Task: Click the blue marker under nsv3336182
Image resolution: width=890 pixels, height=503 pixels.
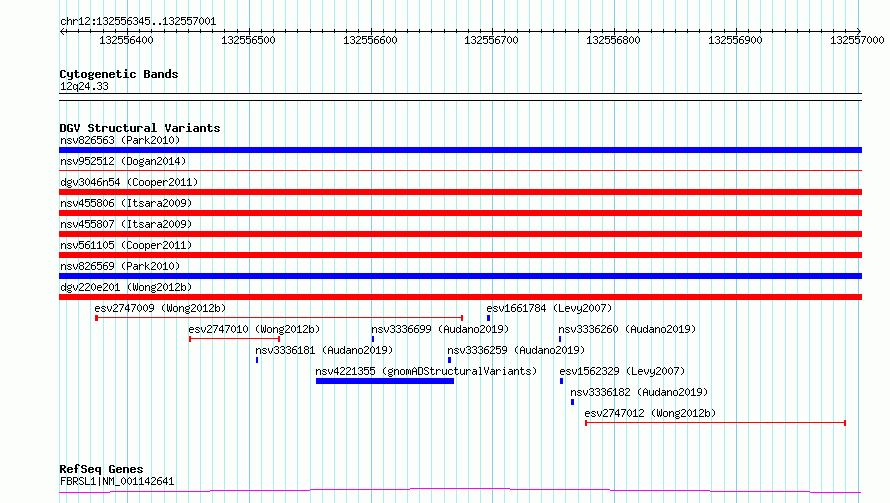Action: (x=573, y=402)
